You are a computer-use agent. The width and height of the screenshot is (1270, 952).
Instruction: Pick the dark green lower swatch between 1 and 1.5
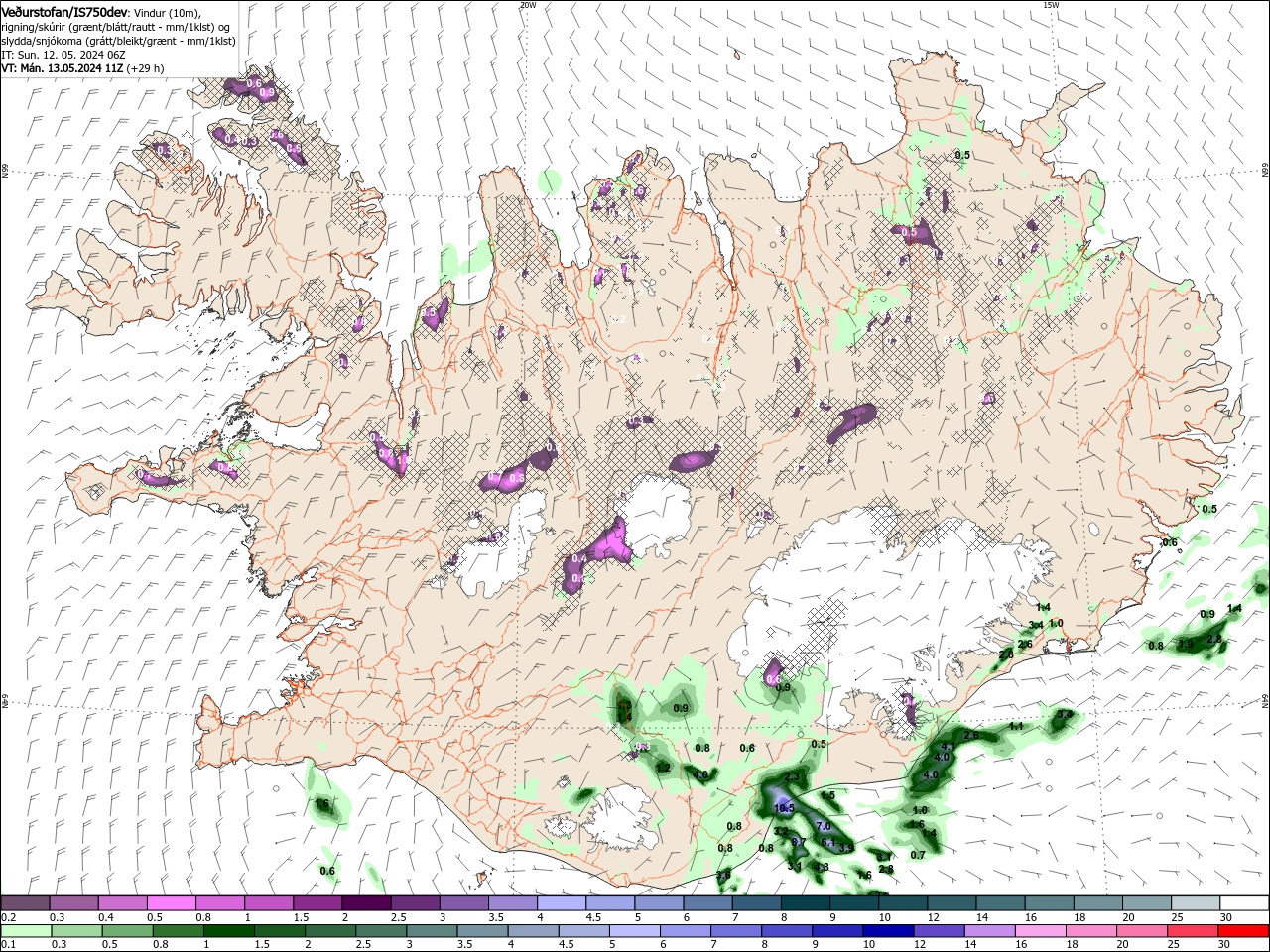227,931
